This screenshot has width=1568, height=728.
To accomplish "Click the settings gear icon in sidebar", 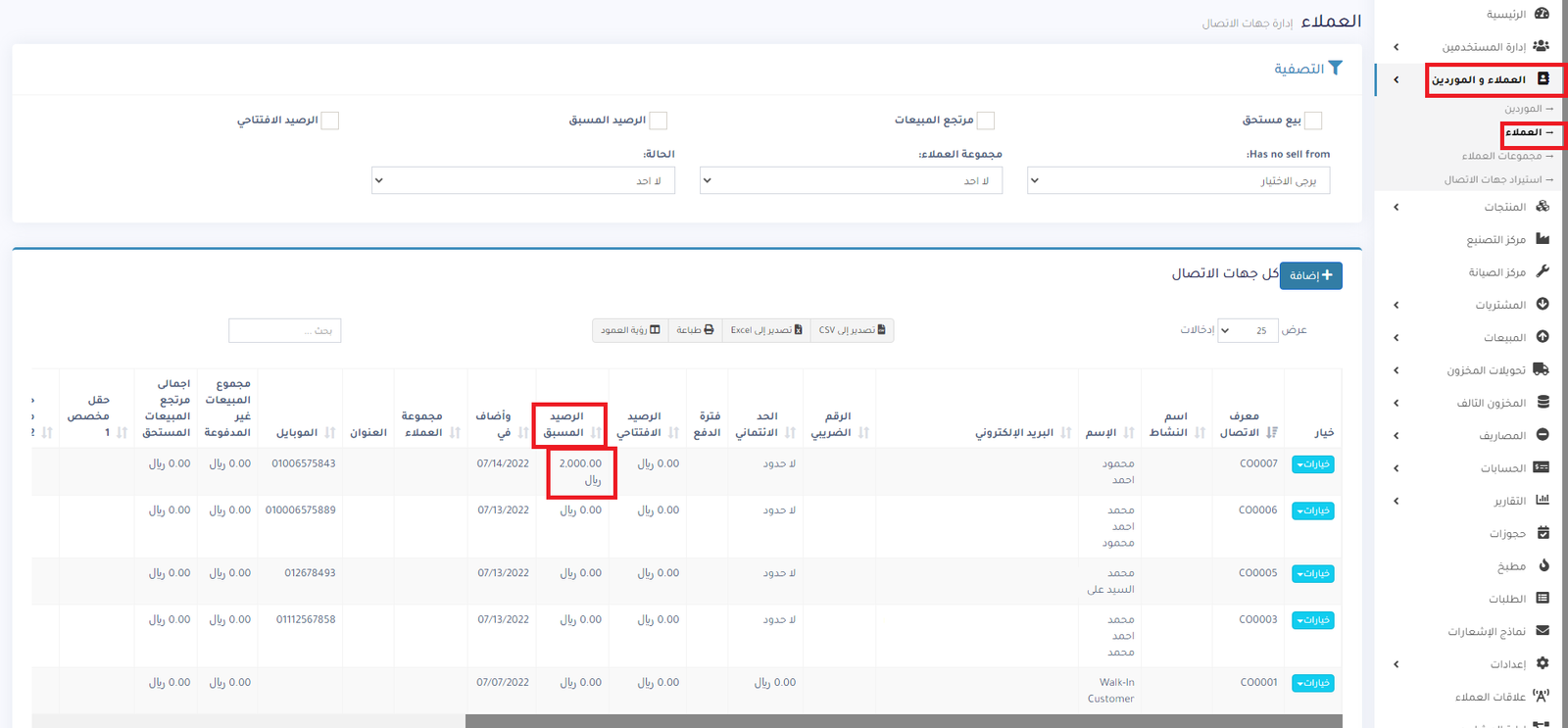I will (x=1543, y=663).
